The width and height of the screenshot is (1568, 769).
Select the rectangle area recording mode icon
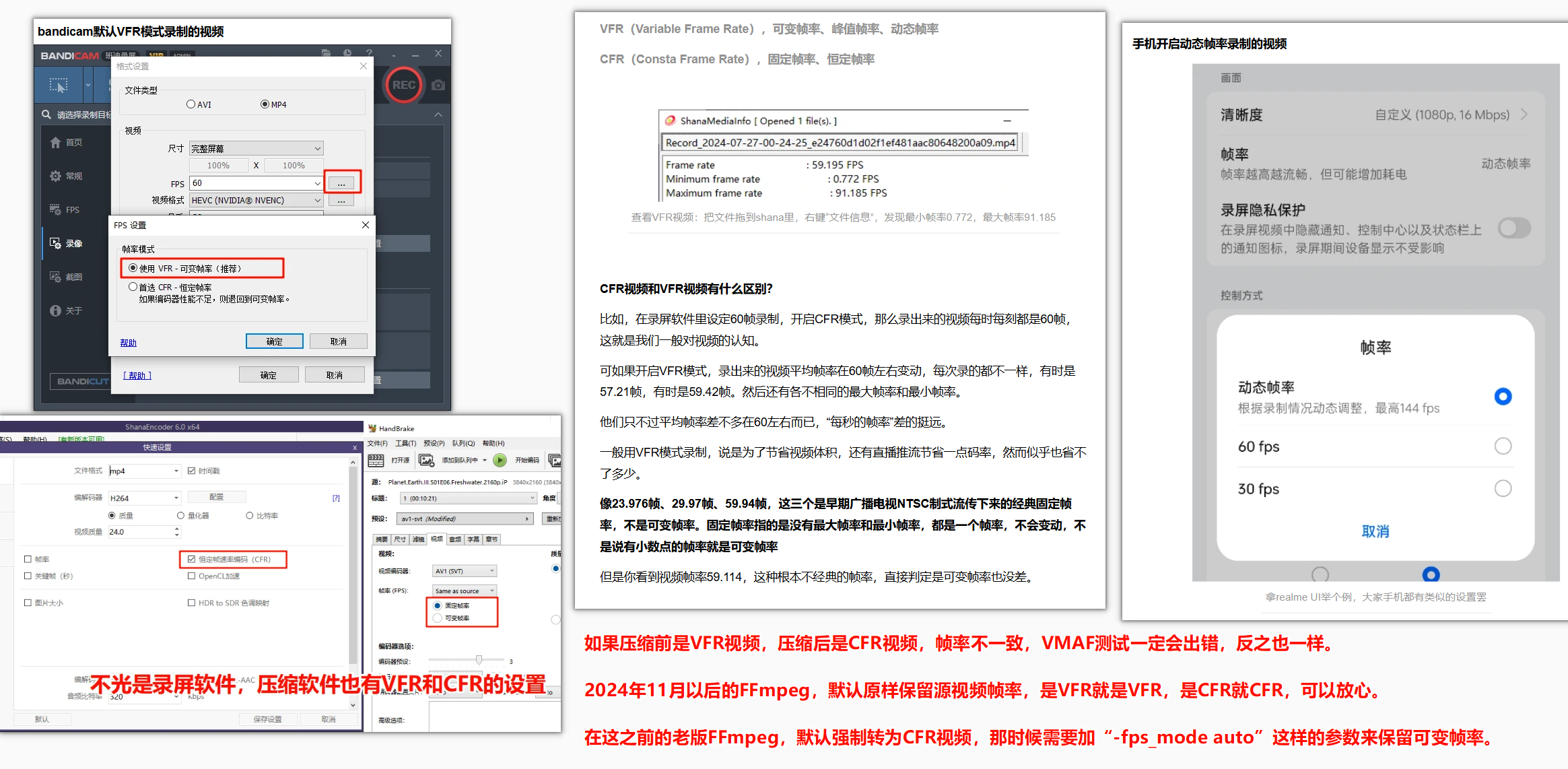(x=59, y=86)
